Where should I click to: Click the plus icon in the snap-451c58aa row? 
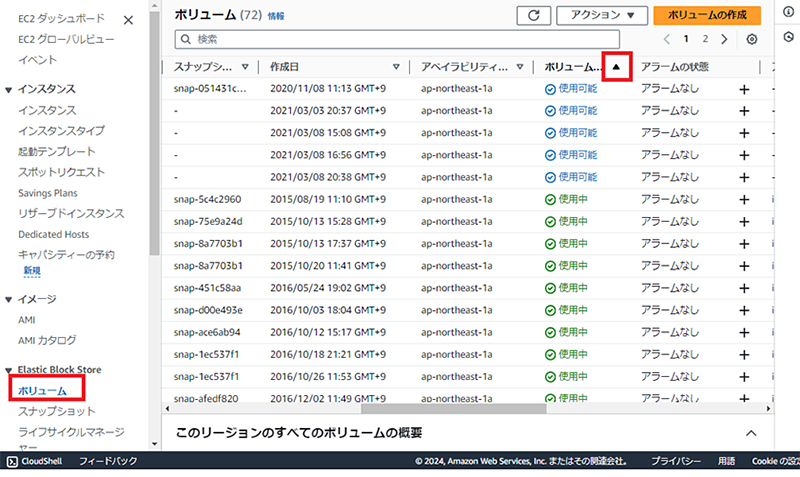coord(744,289)
